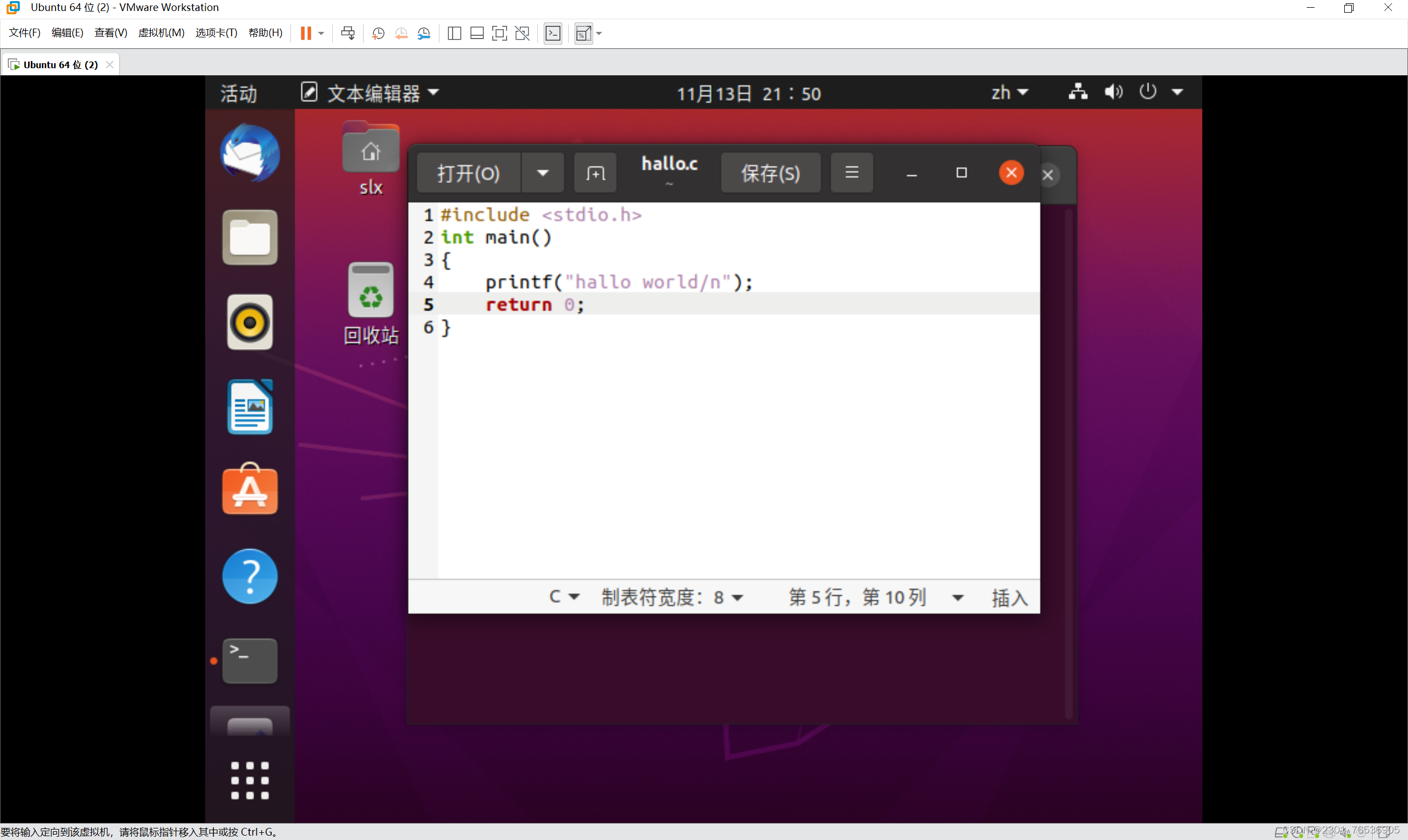Click the new document tab icon in gedit

click(595, 173)
